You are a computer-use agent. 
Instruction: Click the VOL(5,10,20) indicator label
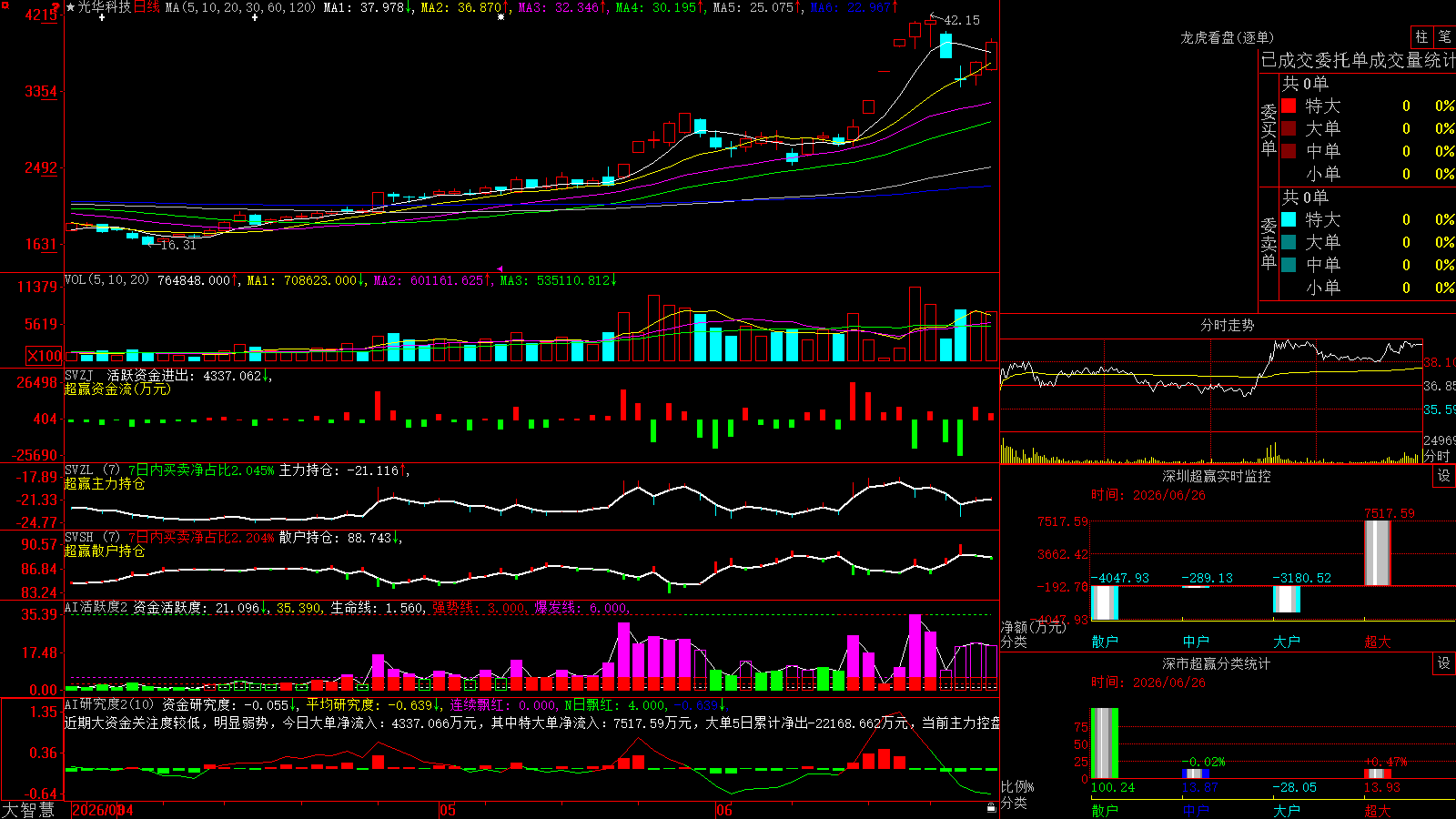pos(106,279)
